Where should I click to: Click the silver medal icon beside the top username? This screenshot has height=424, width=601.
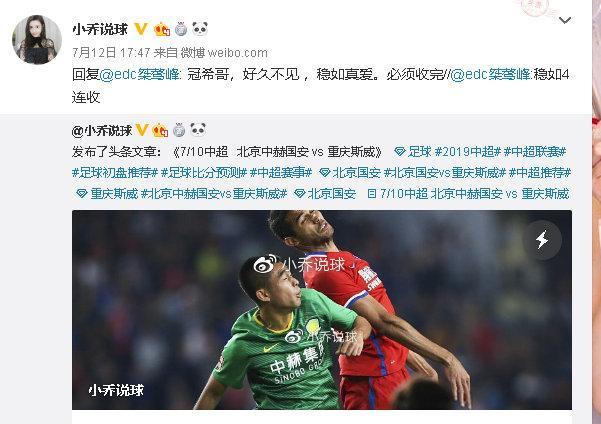[x=181, y=29]
